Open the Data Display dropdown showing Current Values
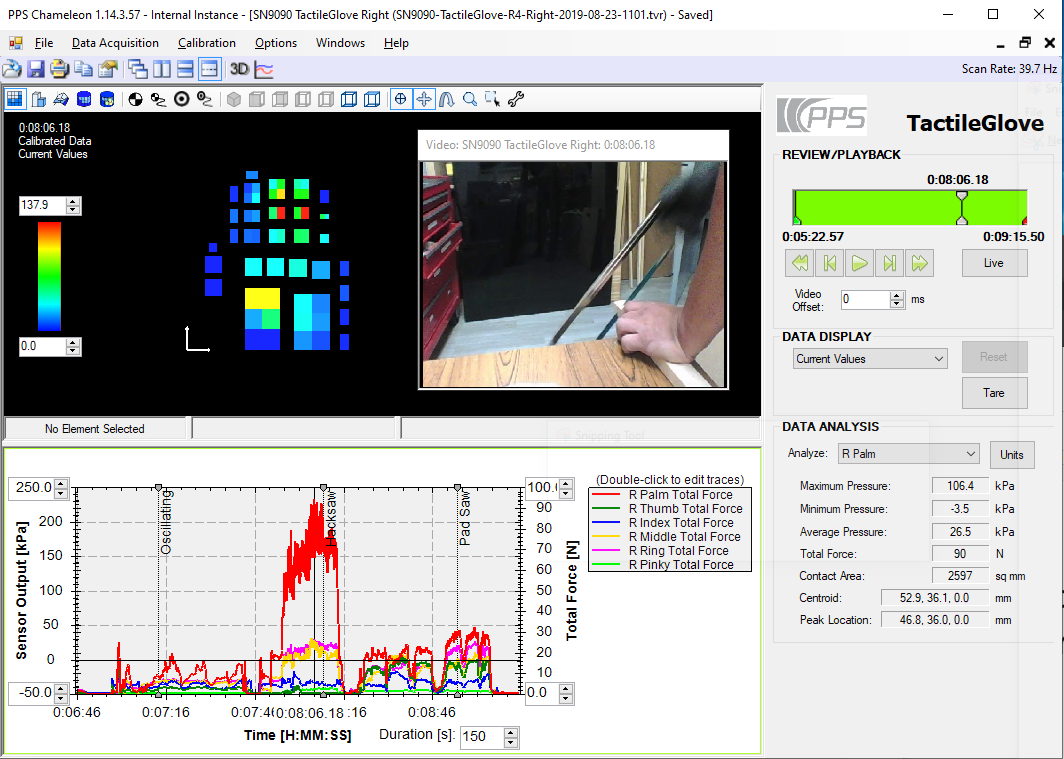Viewport: 1064px width, 759px height. [868, 357]
